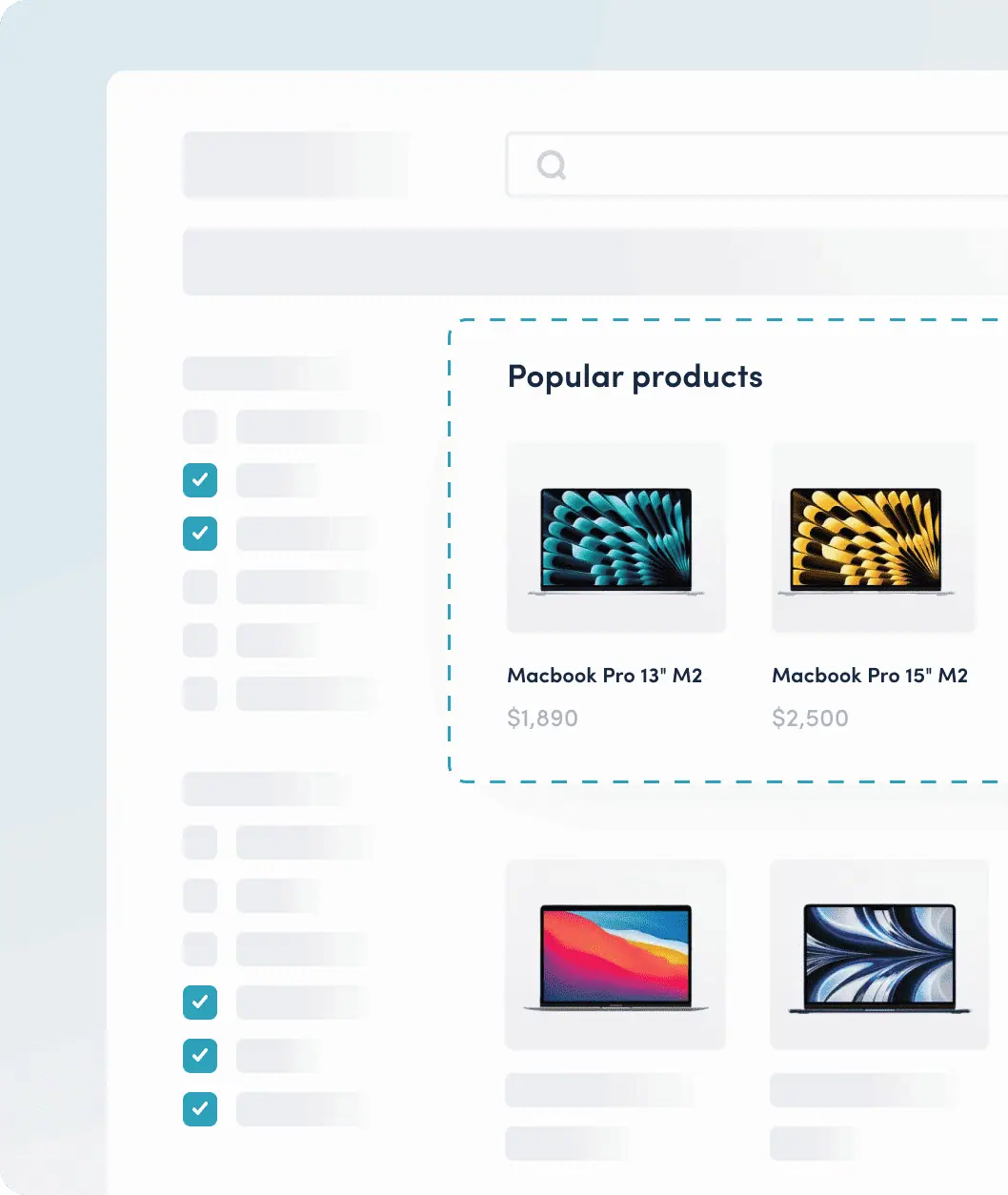Click the $1,890 price label
The image size is (1008, 1195).
click(542, 719)
